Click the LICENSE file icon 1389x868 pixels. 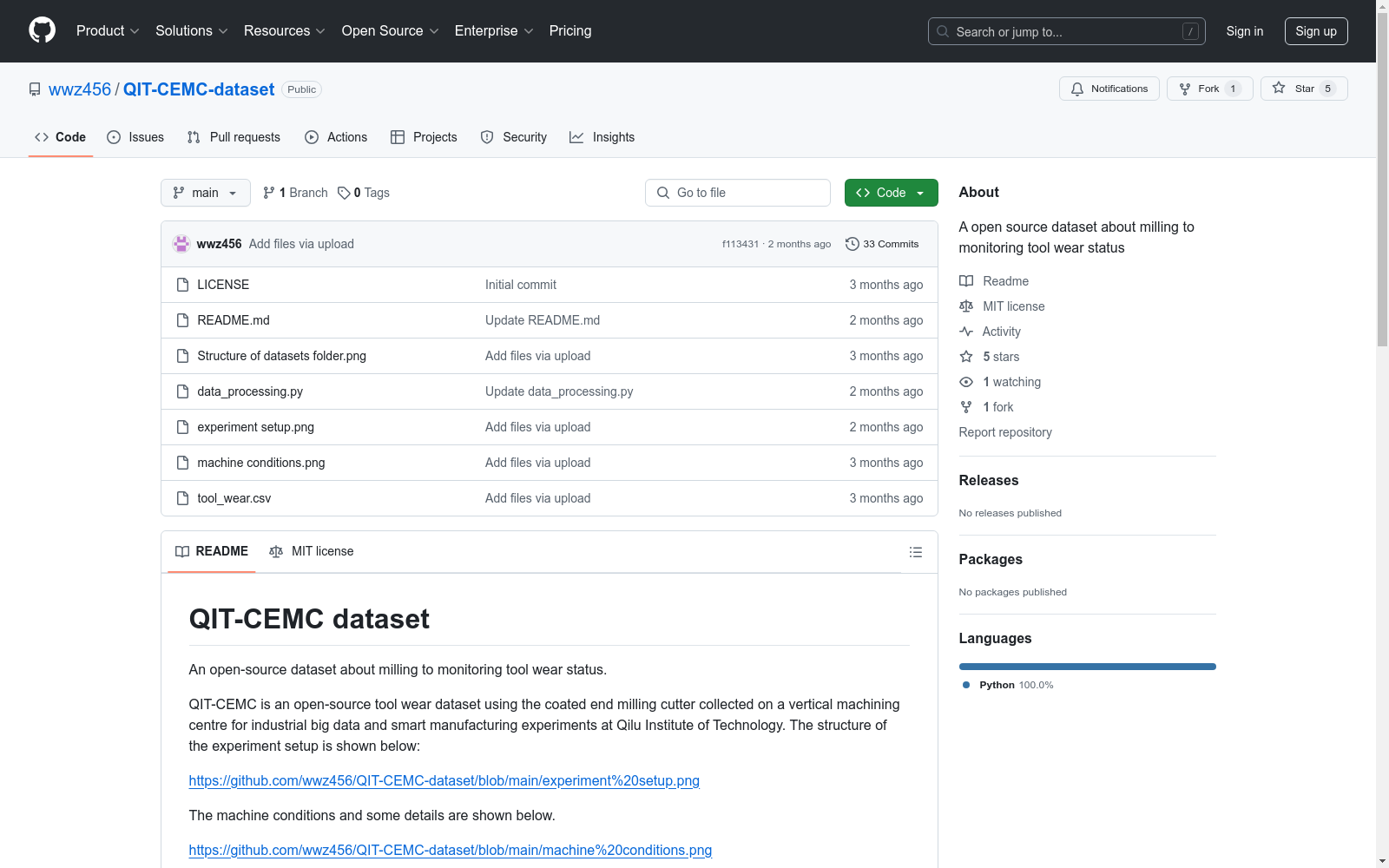[182, 285]
